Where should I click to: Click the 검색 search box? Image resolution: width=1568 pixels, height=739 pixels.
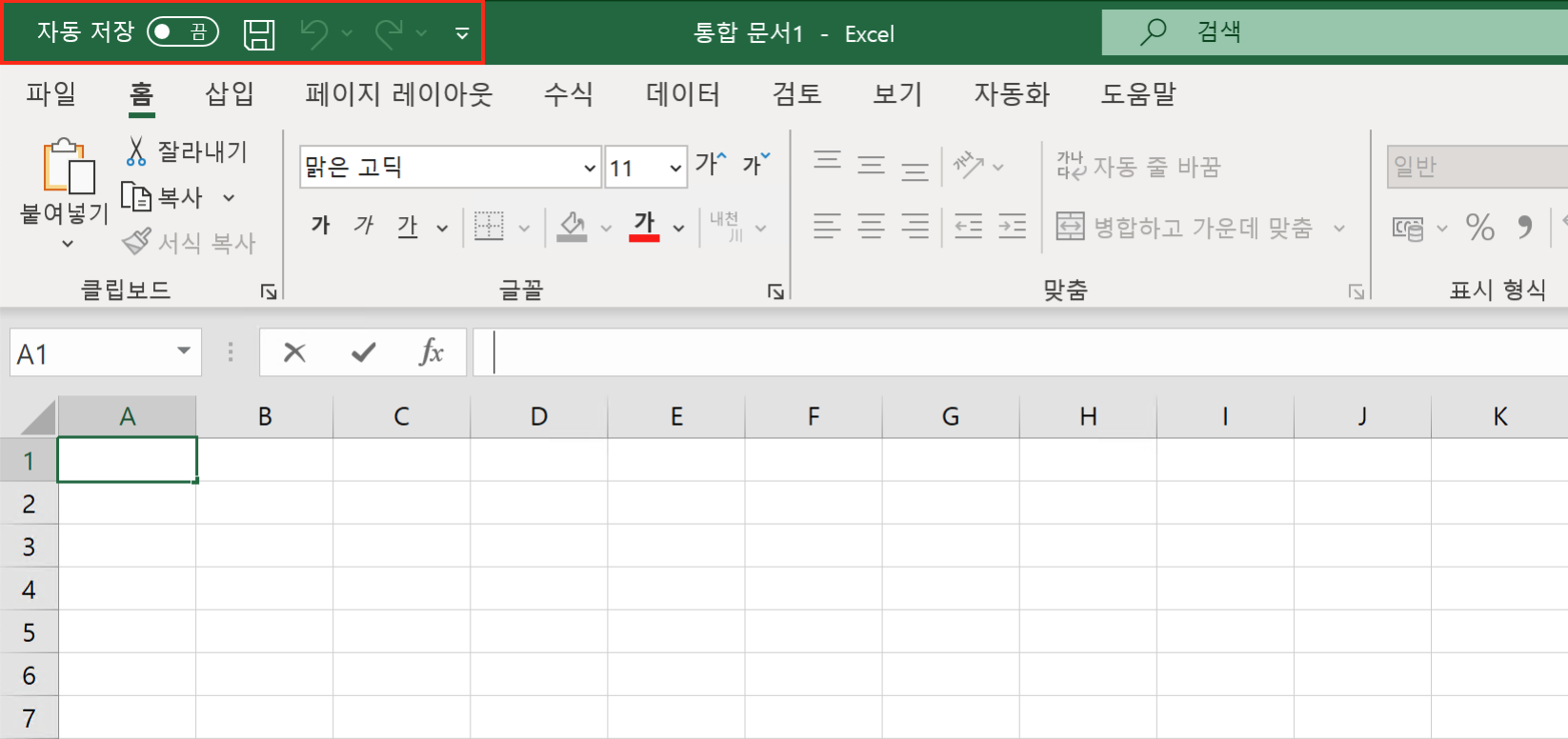[x=1335, y=32]
